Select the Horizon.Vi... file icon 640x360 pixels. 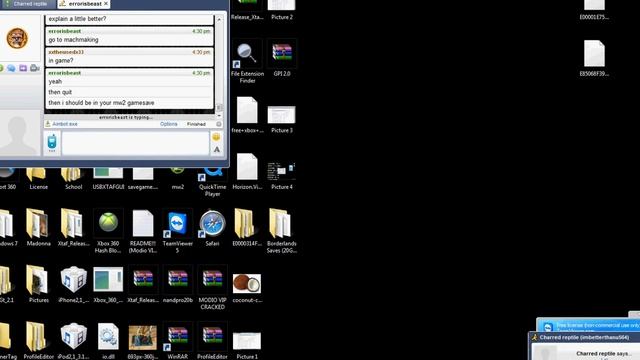pos(247,172)
